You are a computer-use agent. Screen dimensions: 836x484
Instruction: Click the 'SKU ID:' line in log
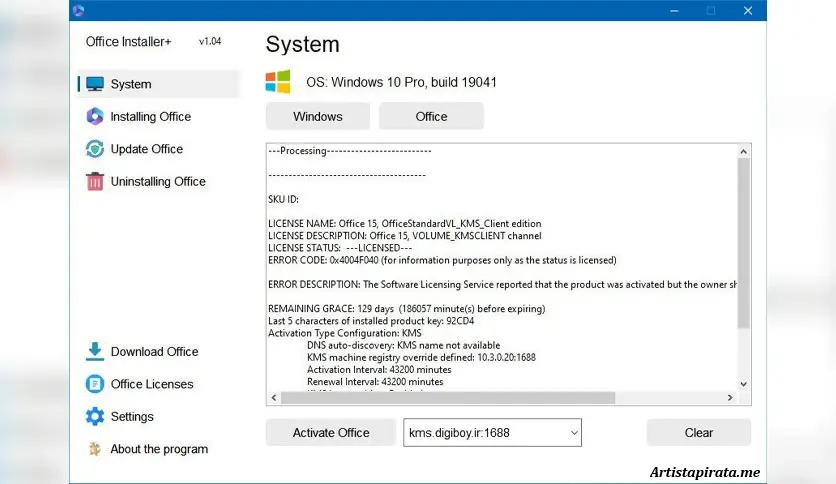pyautogui.click(x=283, y=199)
